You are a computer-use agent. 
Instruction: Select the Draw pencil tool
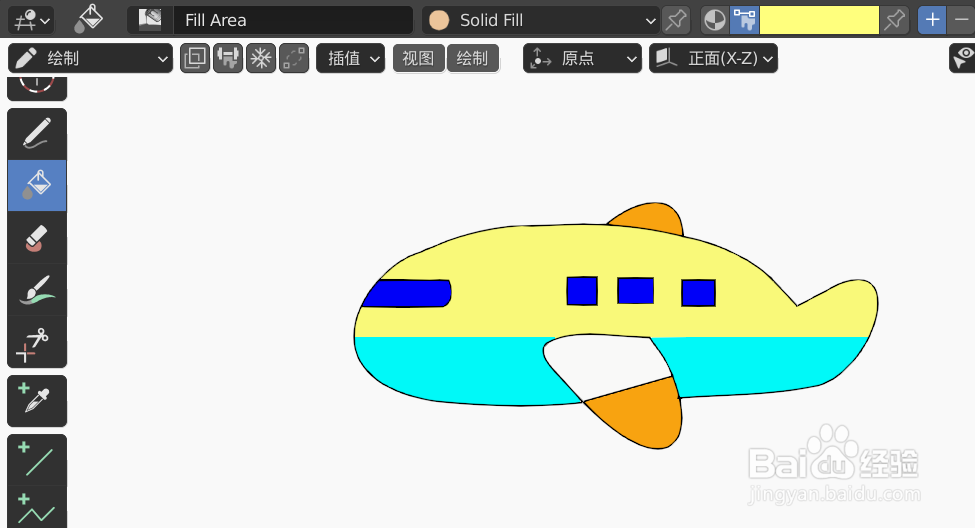click(37, 134)
